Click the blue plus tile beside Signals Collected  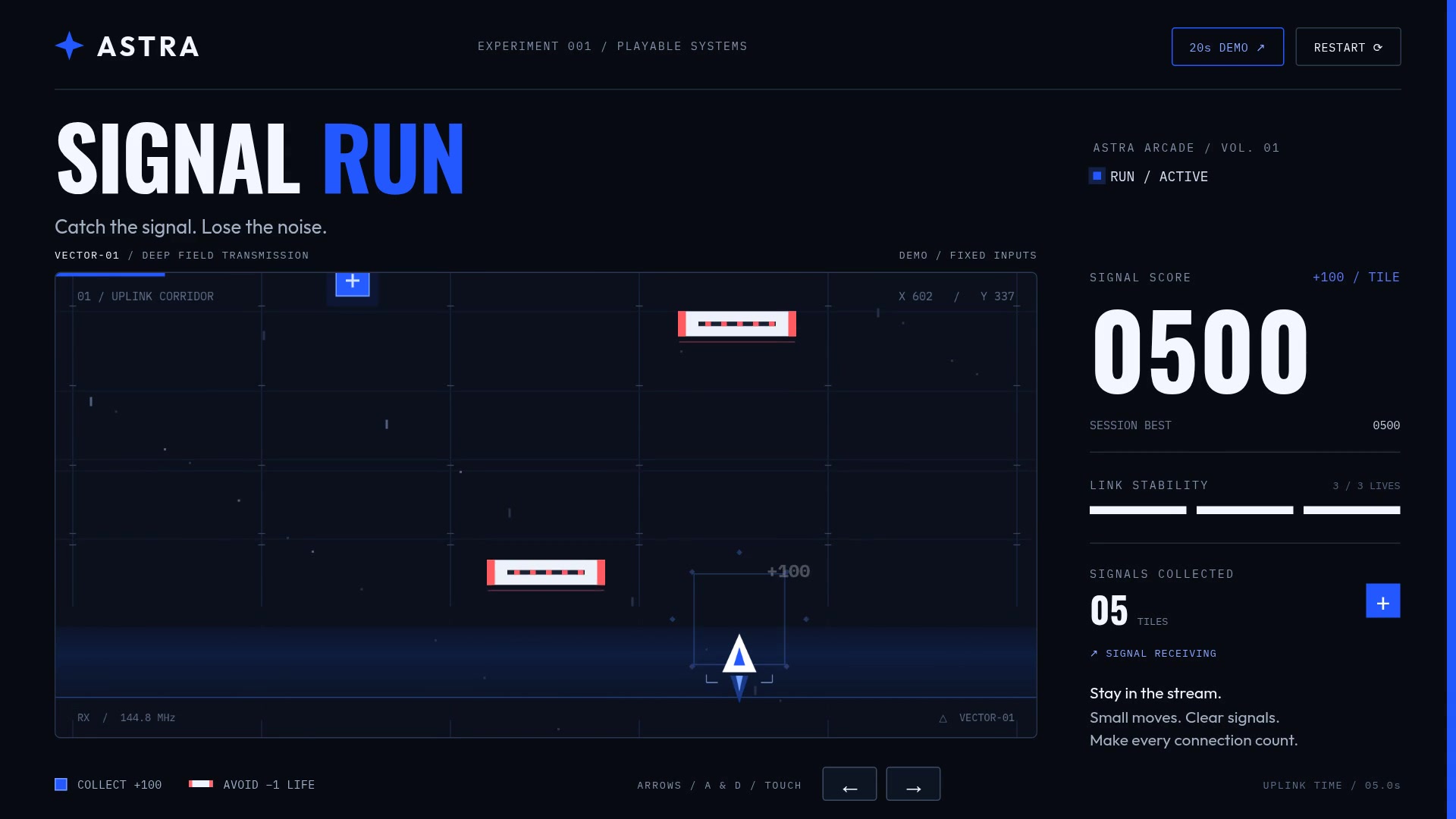pyautogui.click(x=1382, y=601)
